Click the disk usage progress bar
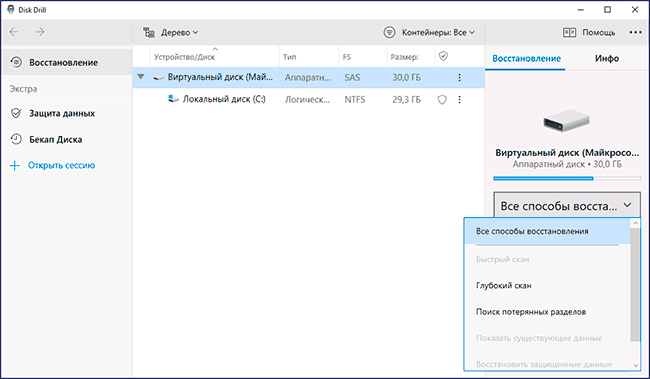650x379 pixels. pyautogui.click(x=567, y=178)
